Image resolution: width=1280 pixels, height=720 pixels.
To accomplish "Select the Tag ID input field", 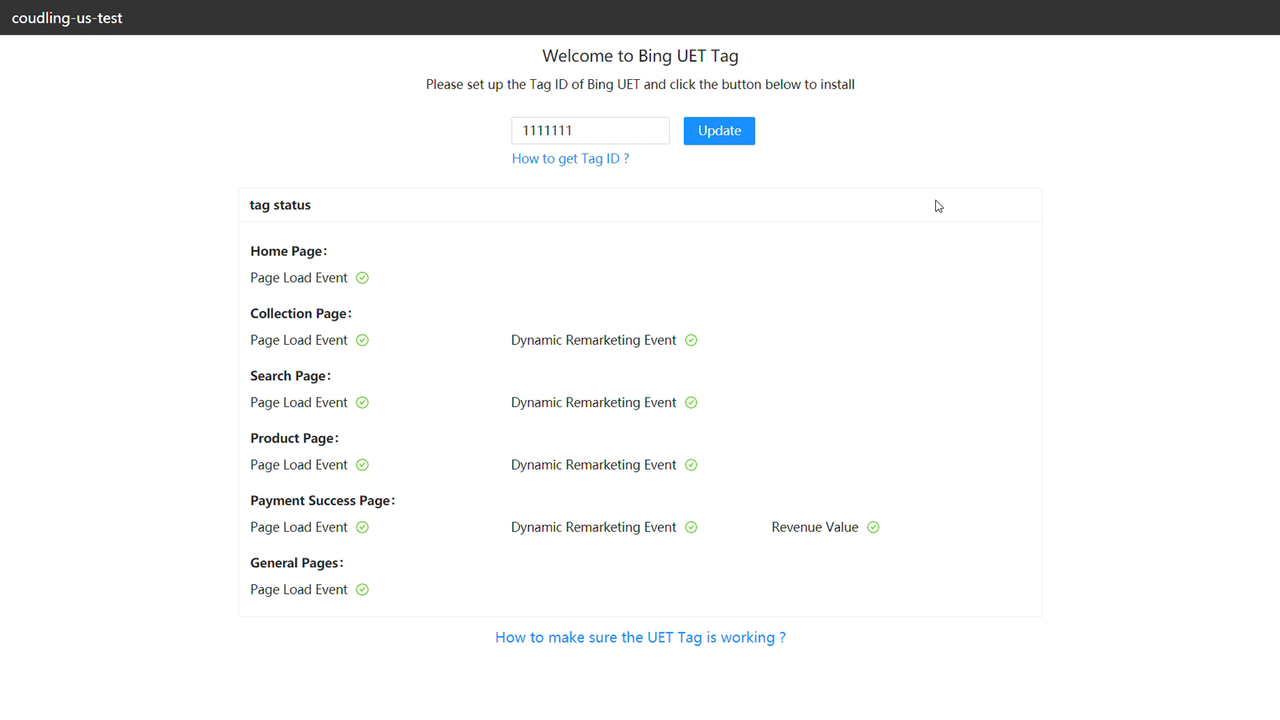I will pos(590,130).
